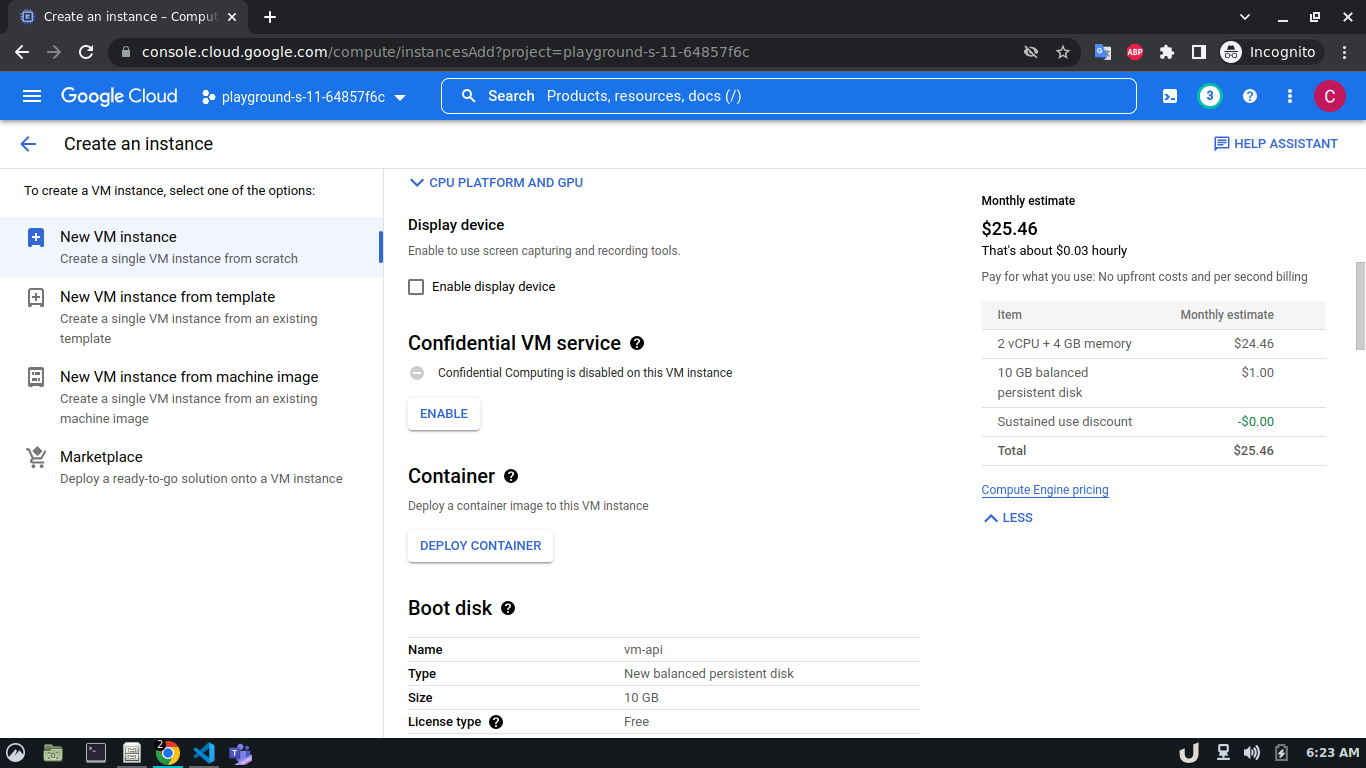The width and height of the screenshot is (1366, 768).
Task: Click New balanced persistent disk type value
Action: tap(709, 674)
